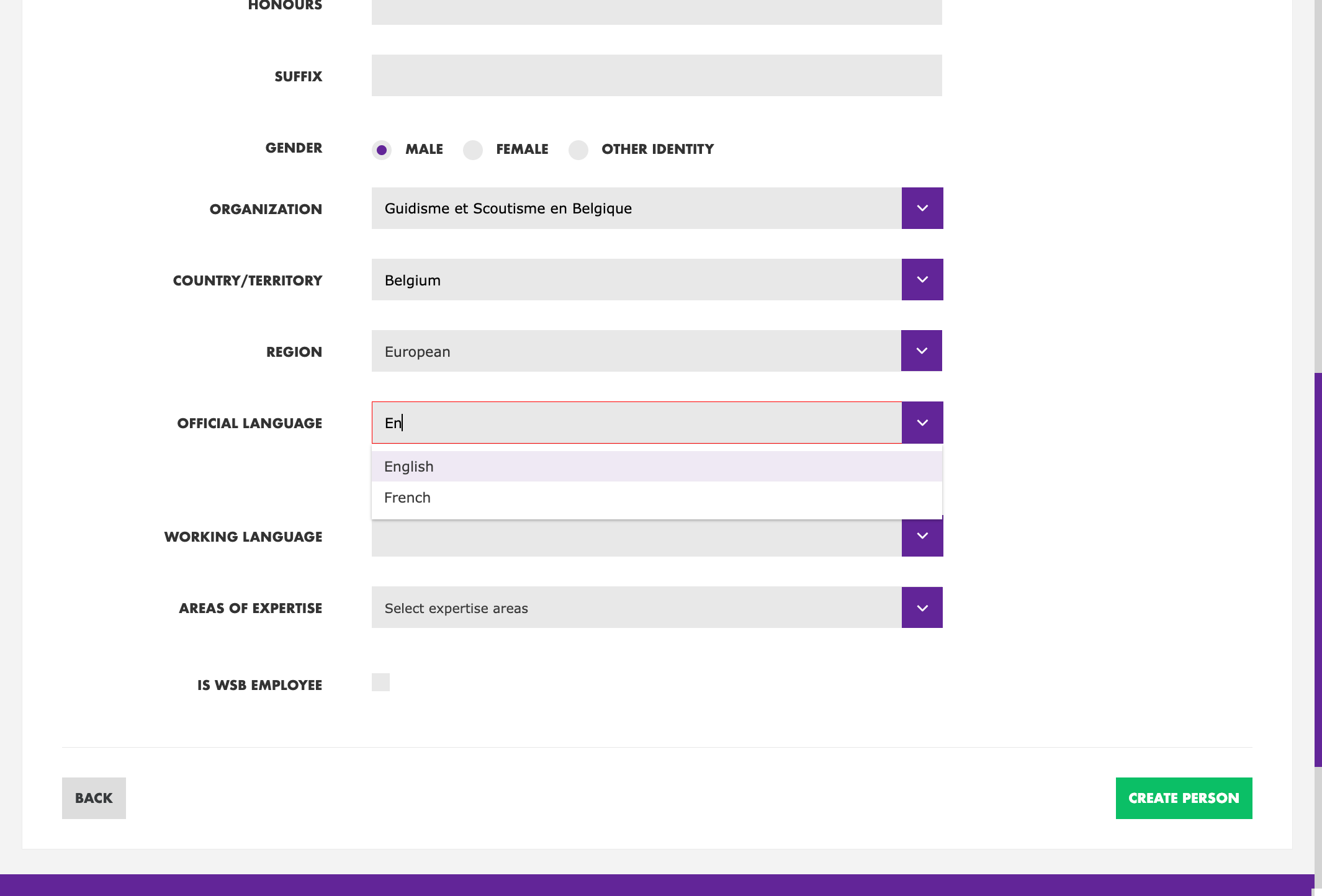Pick French from the language list

(x=657, y=498)
